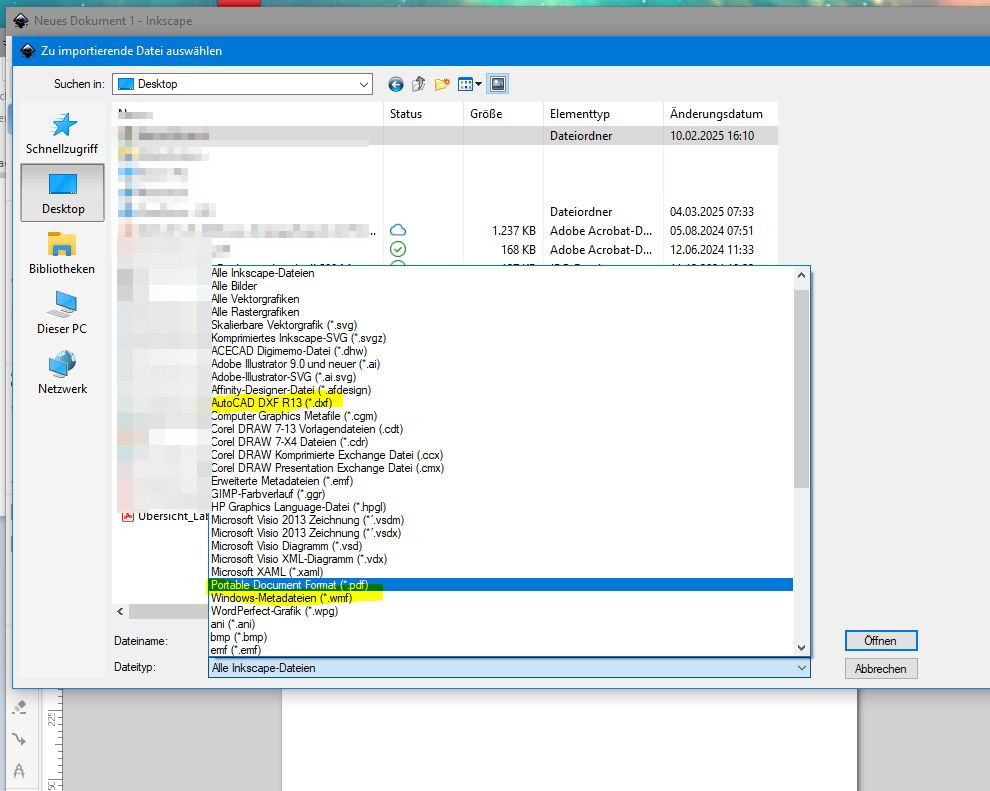Click the green check status icon of 168 KB file
990x791 pixels.
tap(398, 249)
